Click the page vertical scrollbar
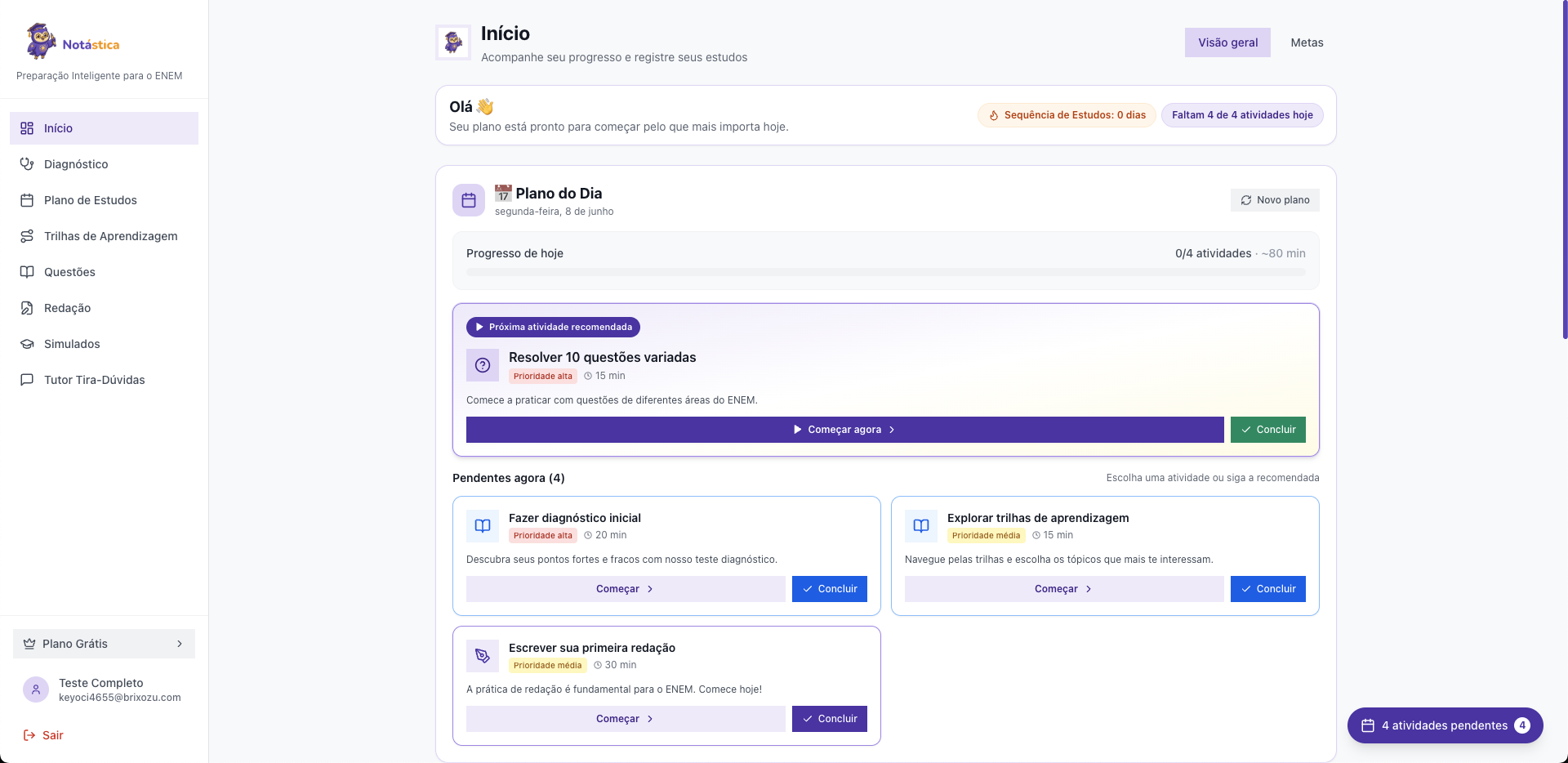1568x763 pixels. pyautogui.click(x=1565, y=169)
